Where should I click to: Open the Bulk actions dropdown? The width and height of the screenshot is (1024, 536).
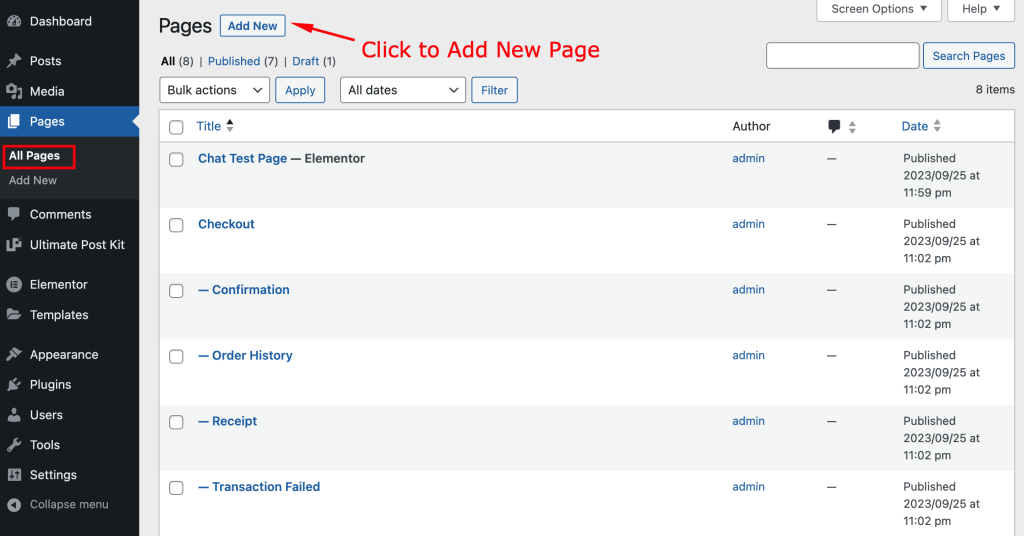click(x=215, y=90)
